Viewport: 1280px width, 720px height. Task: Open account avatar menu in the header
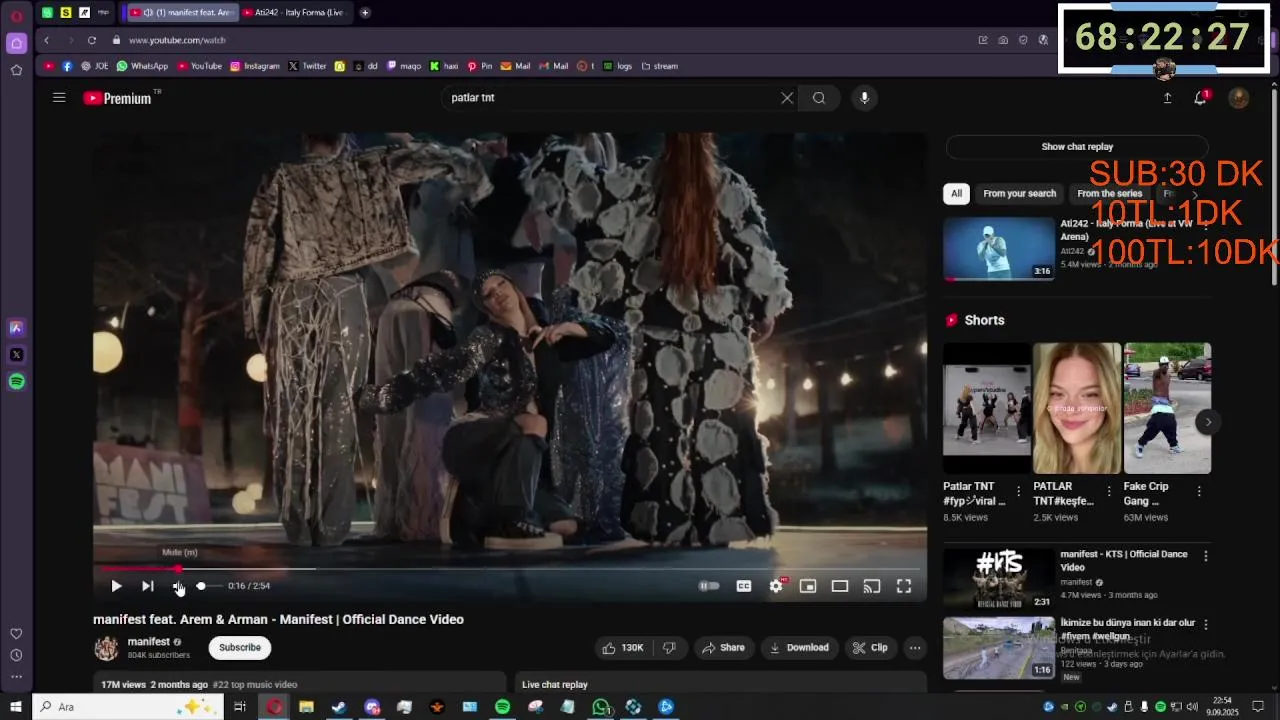point(1239,98)
